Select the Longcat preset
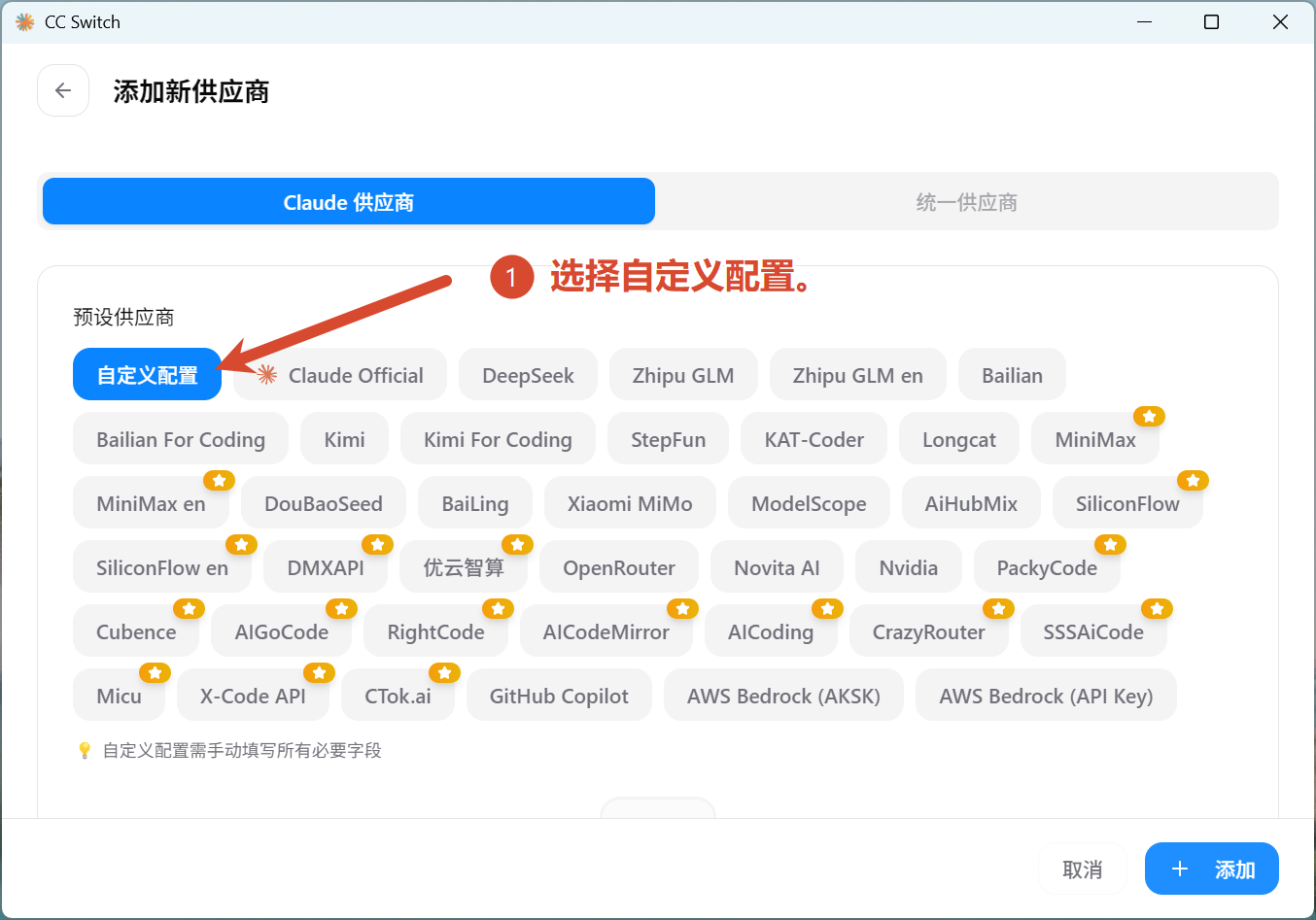 pos(959,438)
